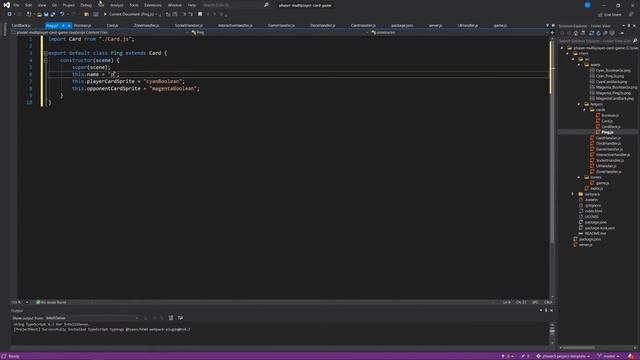Open the constructor member navigation dropdown

460,32
